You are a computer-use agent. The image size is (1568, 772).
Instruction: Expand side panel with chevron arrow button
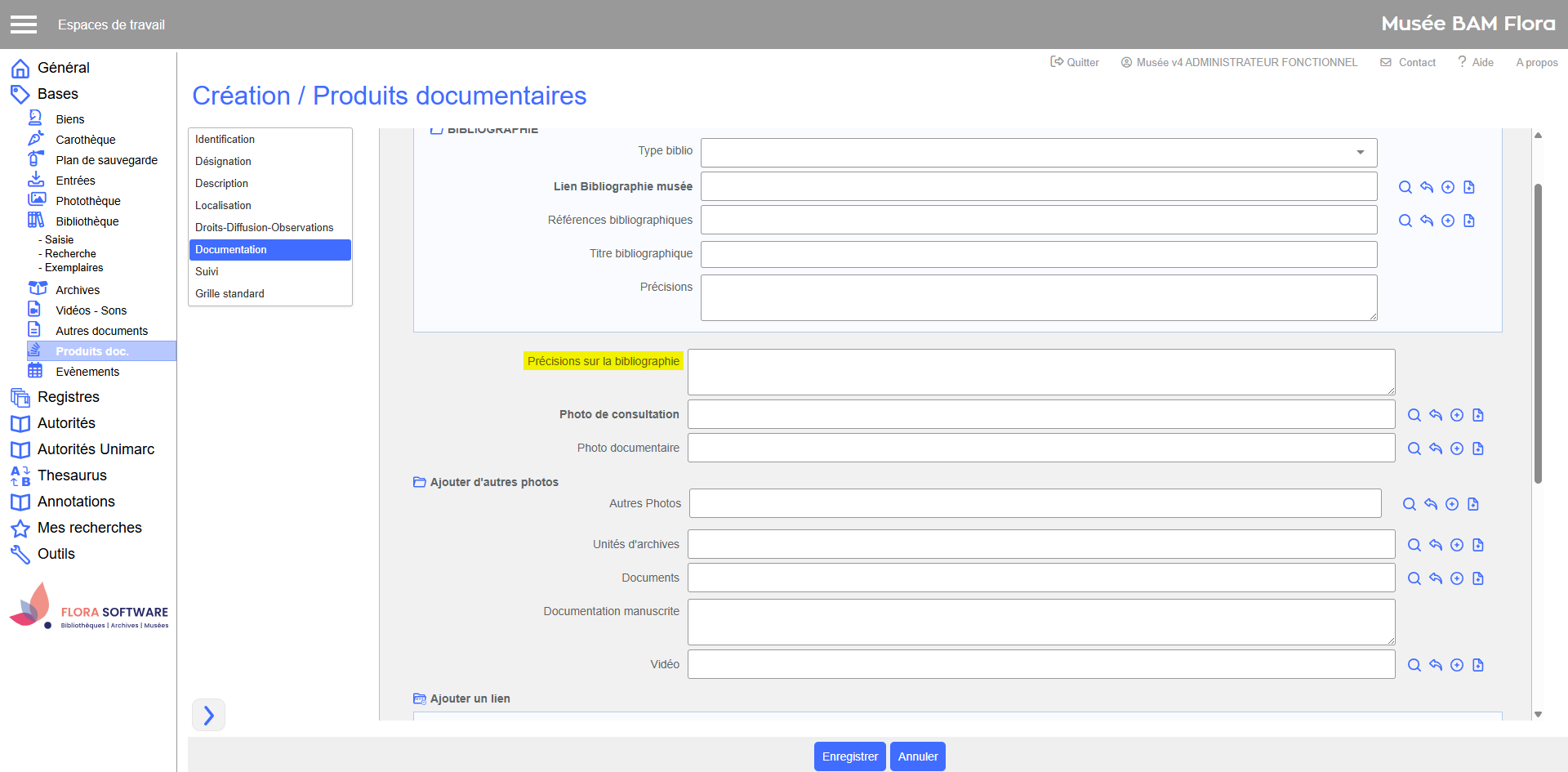pos(209,715)
